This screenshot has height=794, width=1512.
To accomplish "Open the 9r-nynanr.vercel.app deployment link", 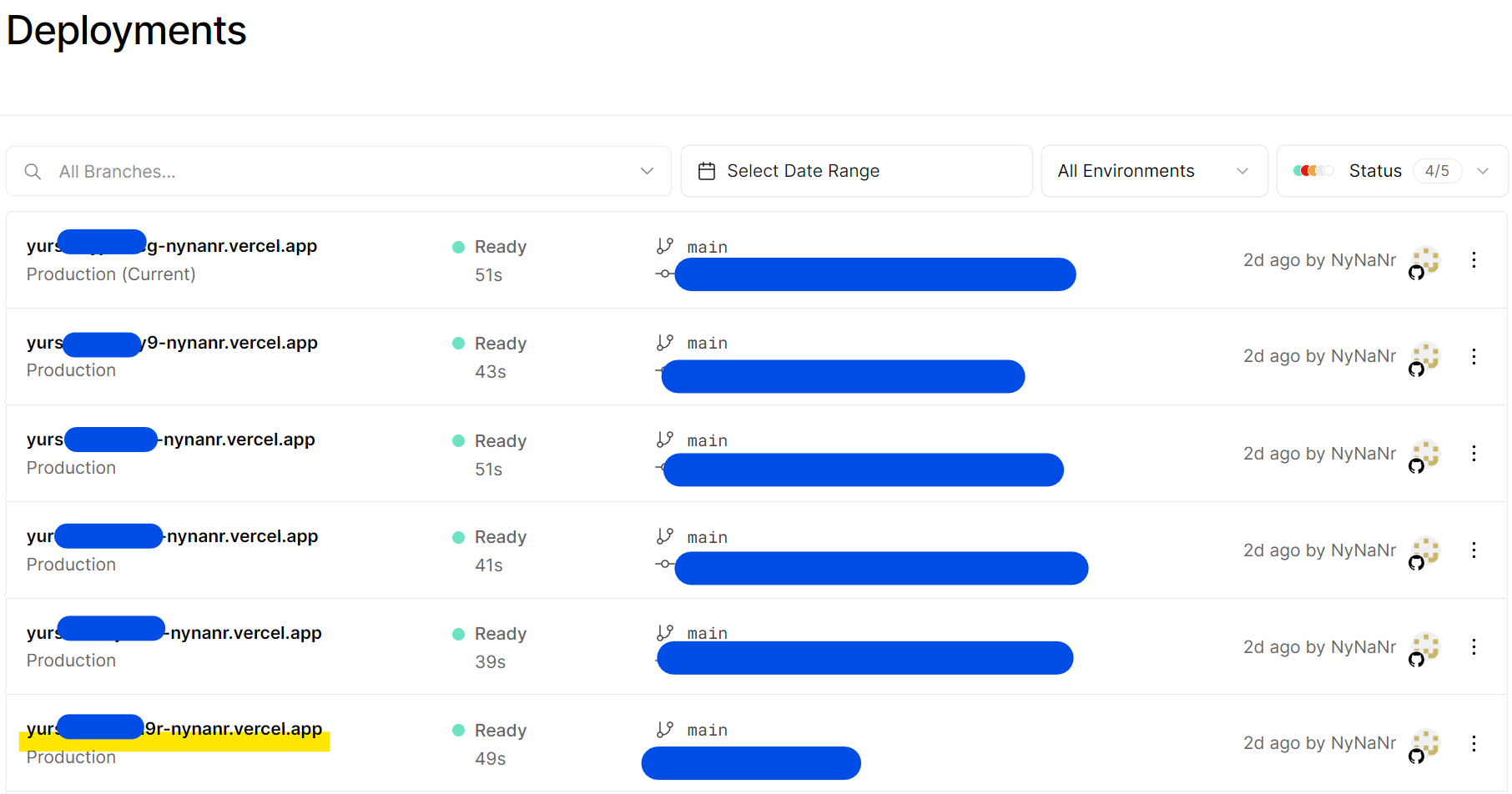I will point(174,729).
